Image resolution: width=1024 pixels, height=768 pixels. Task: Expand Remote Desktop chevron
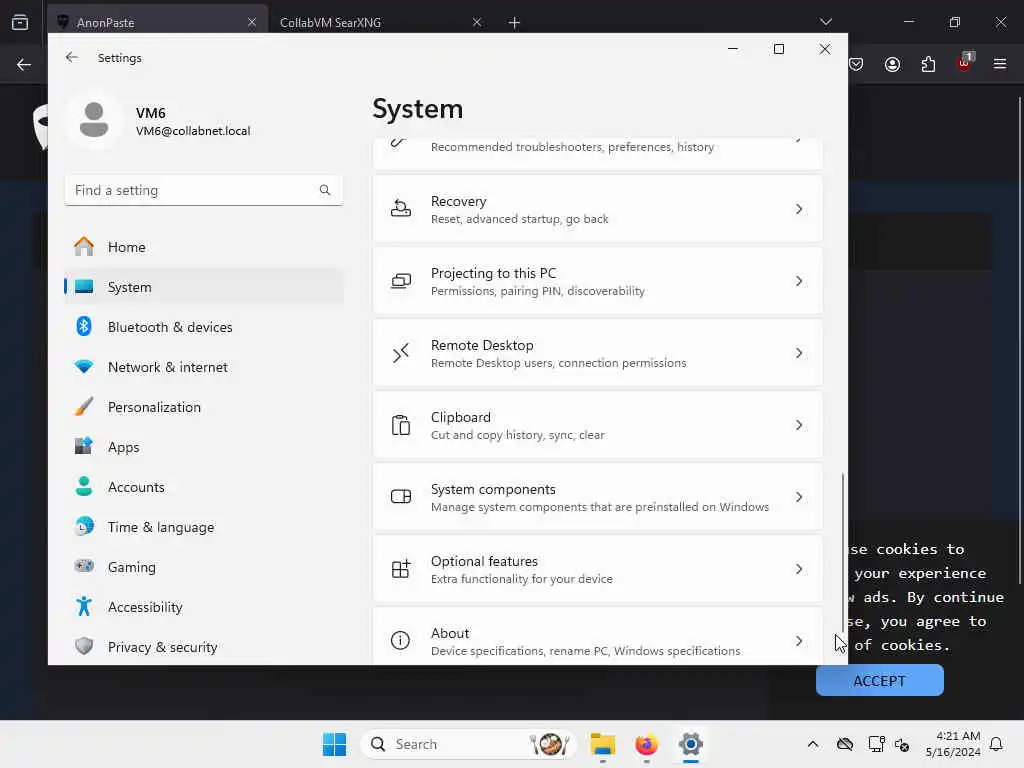click(x=799, y=353)
